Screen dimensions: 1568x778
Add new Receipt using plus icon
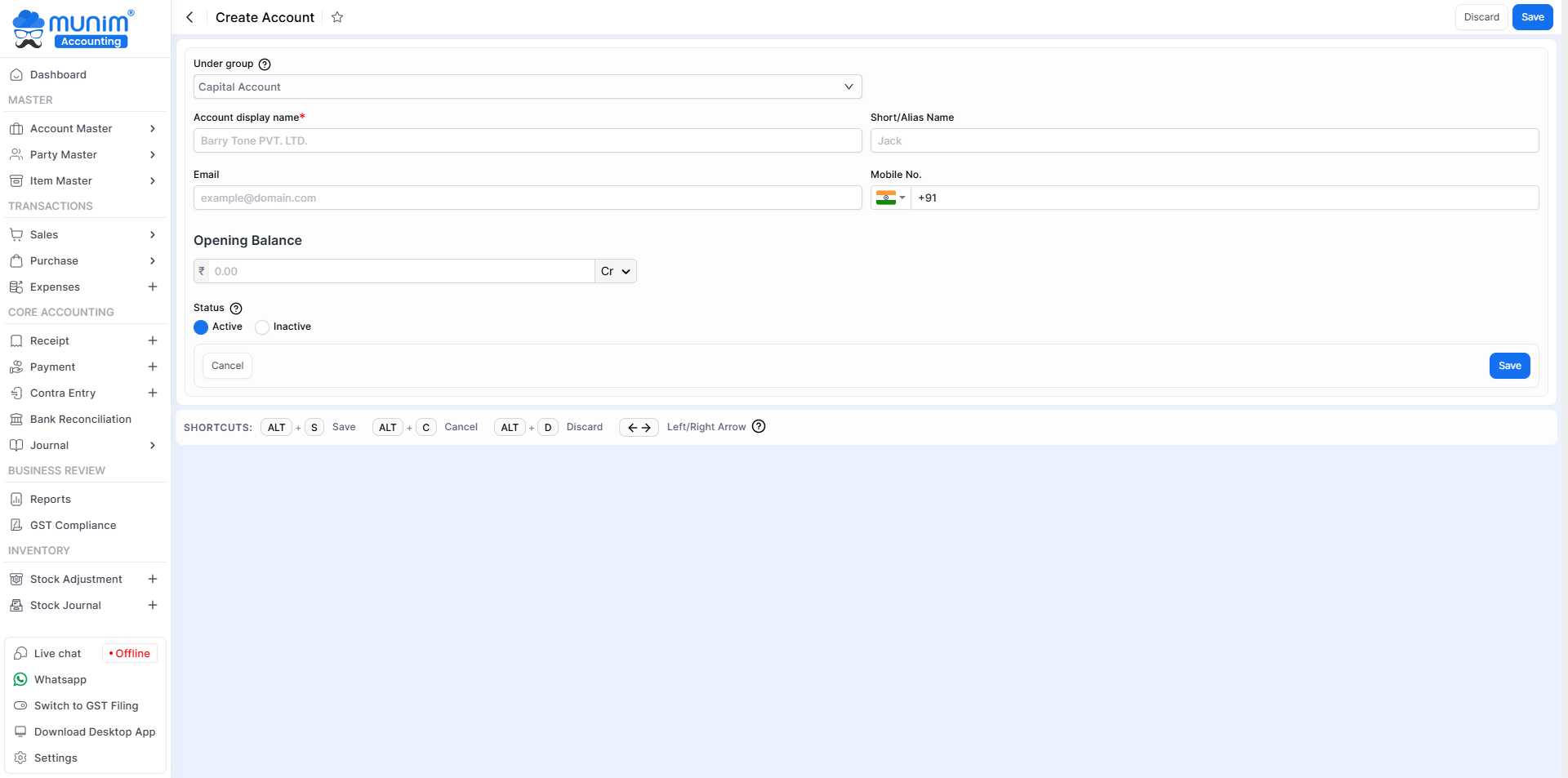[152, 340]
